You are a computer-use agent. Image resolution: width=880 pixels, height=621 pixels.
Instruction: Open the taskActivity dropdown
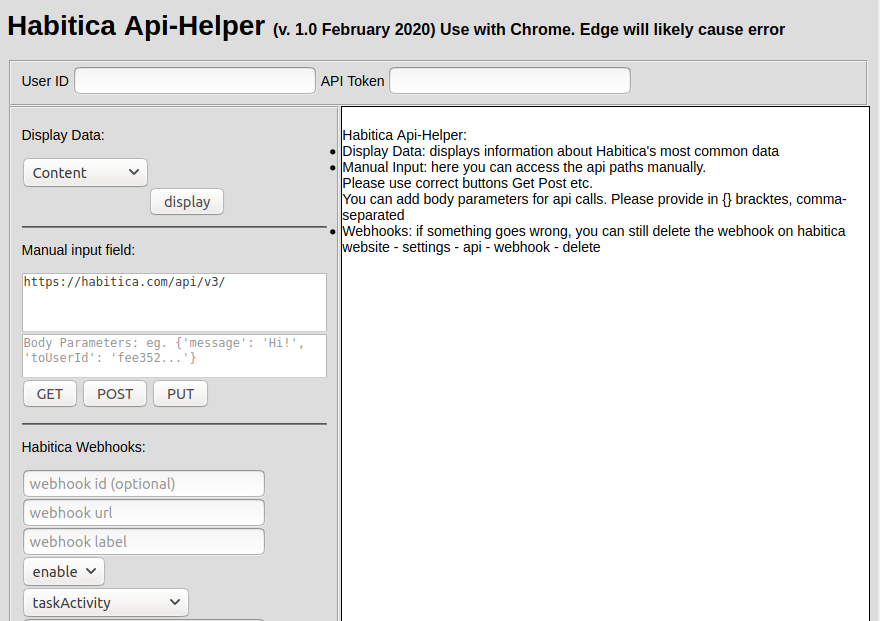(x=106, y=602)
